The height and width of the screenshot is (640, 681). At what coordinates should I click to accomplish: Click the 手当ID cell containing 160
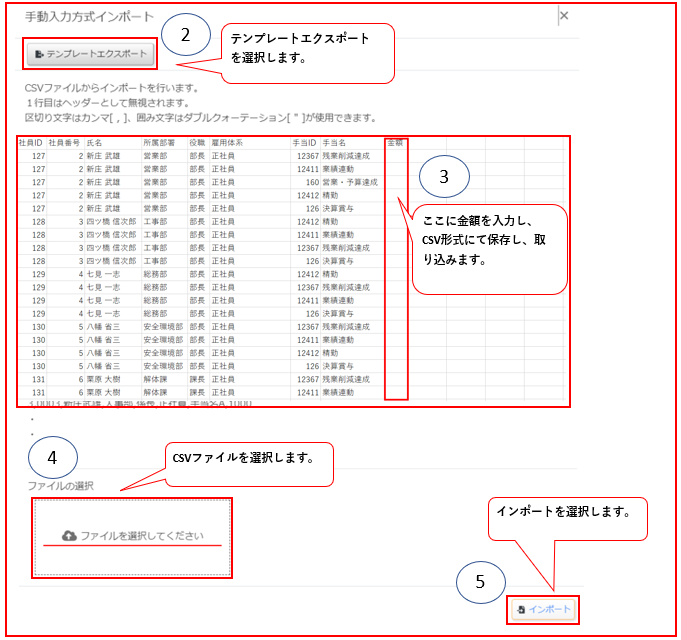point(312,182)
